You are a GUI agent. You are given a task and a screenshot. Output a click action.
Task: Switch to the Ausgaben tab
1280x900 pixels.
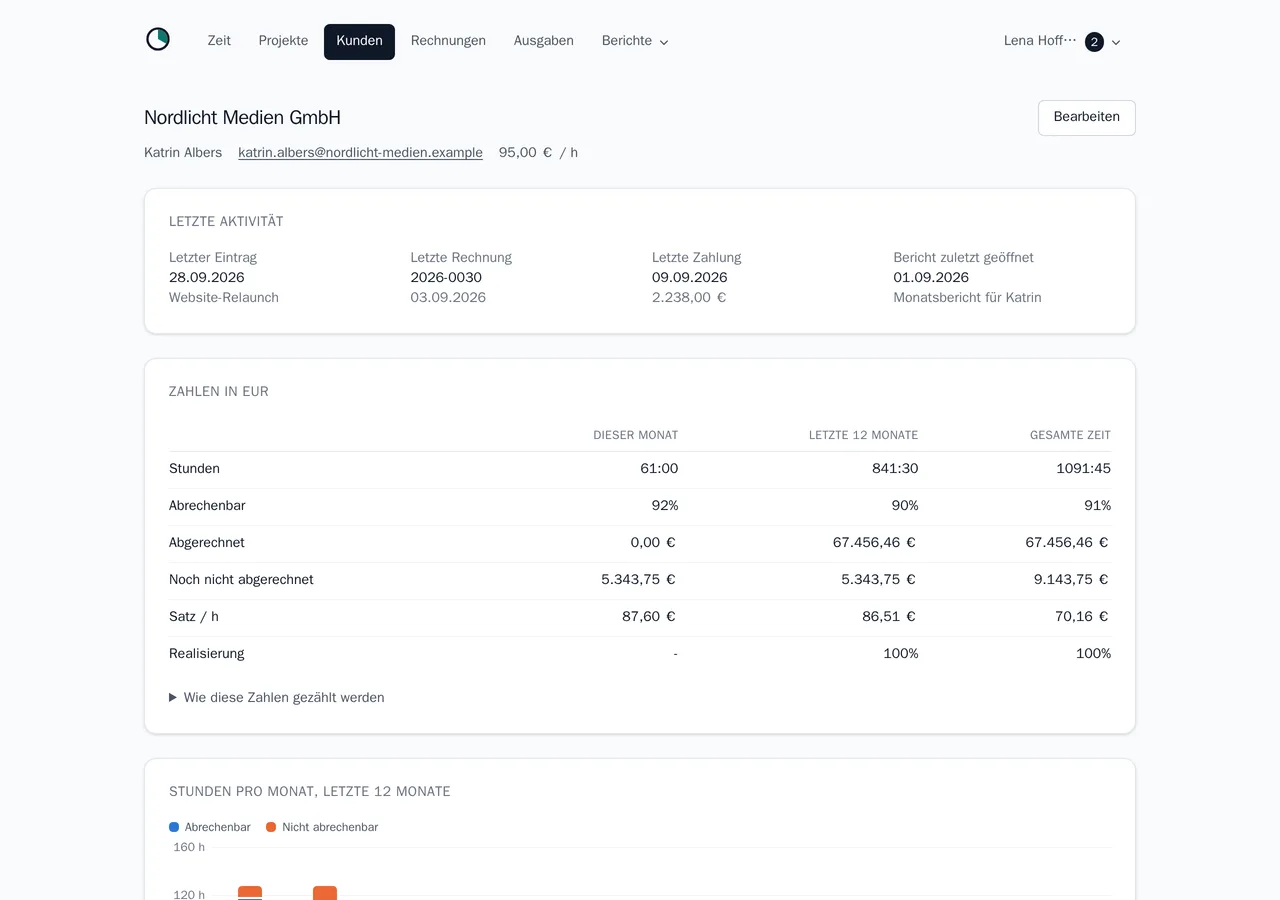point(543,41)
